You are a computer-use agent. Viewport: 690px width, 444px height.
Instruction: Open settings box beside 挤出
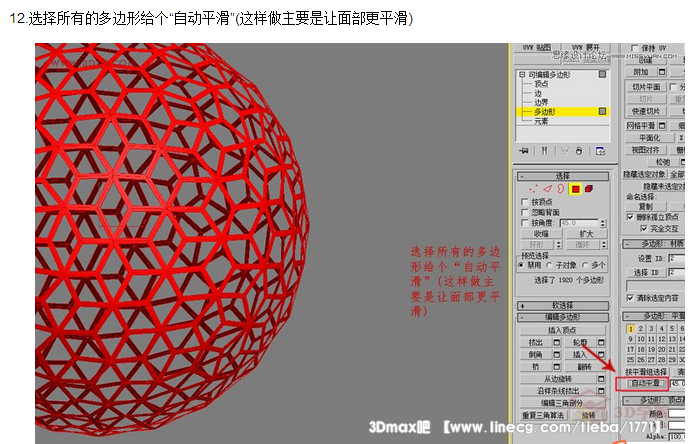(557, 342)
